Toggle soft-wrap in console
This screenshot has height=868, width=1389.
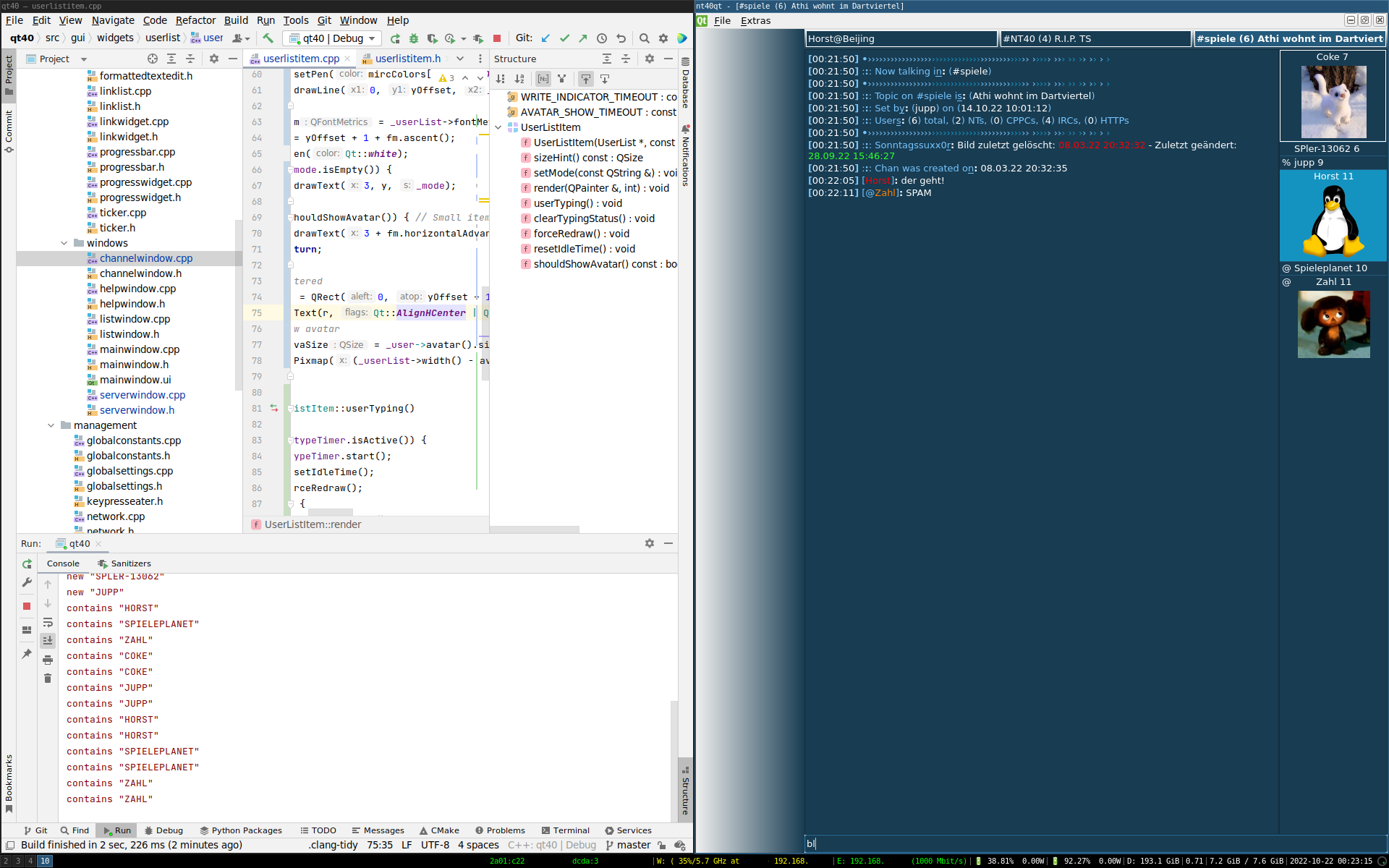coord(48,622)
